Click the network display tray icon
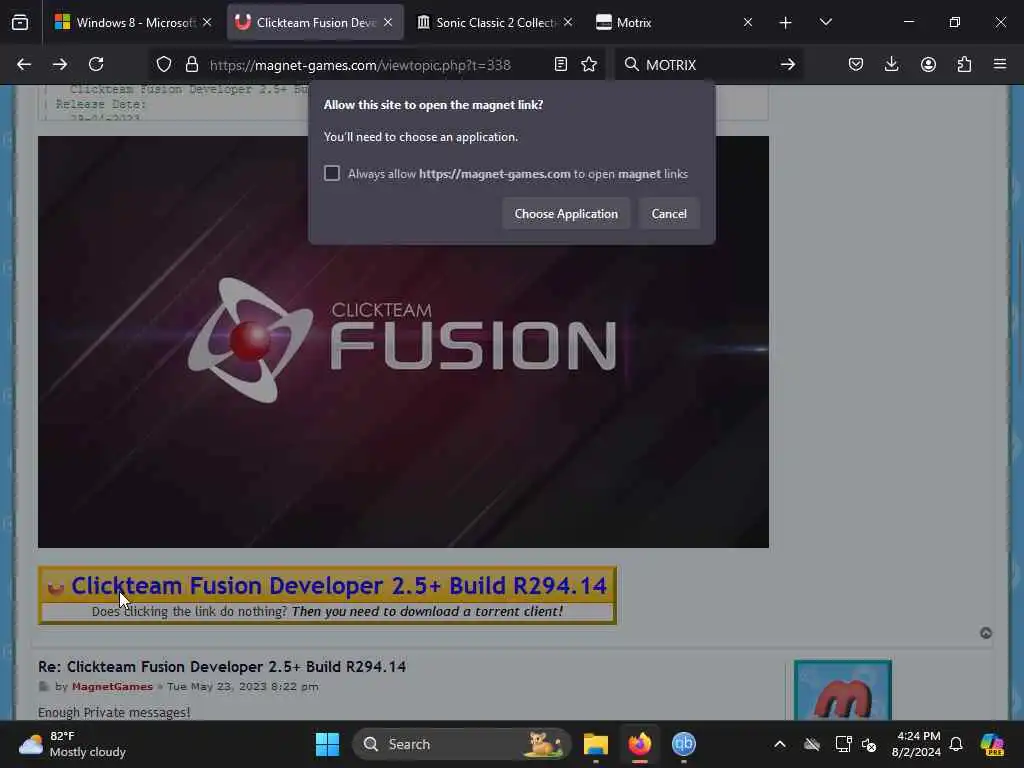 click(843, 744)
